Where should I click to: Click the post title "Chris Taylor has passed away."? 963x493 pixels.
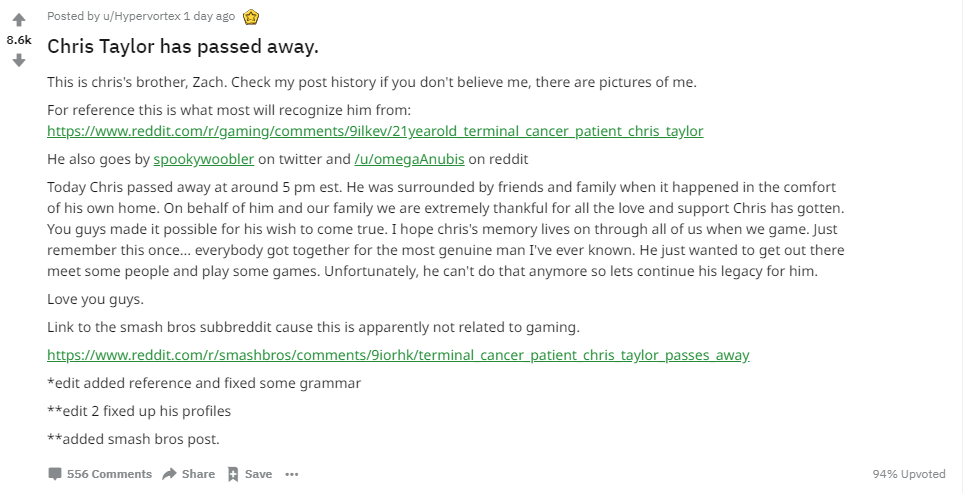(x=183, y=47)
